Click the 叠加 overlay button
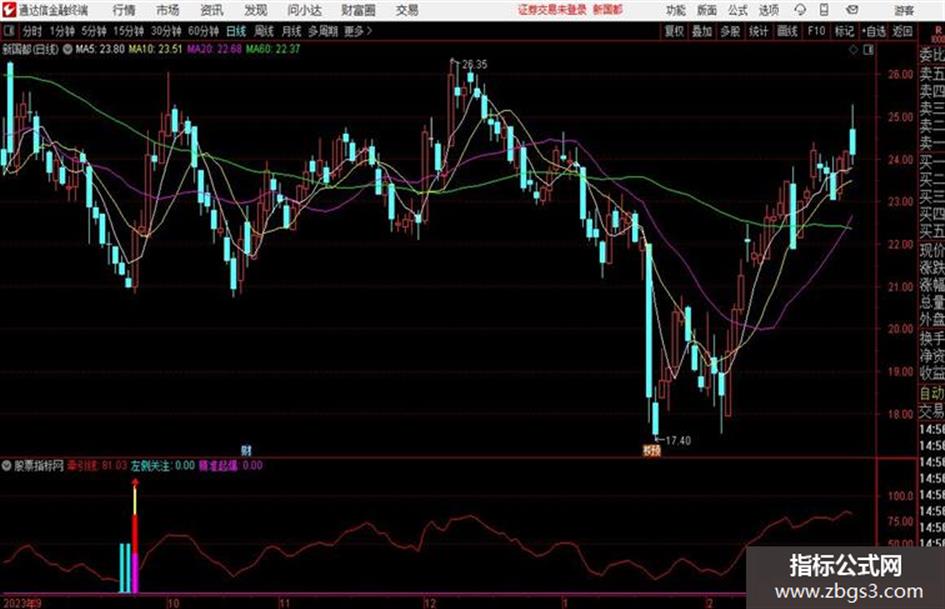 [702, 31]
